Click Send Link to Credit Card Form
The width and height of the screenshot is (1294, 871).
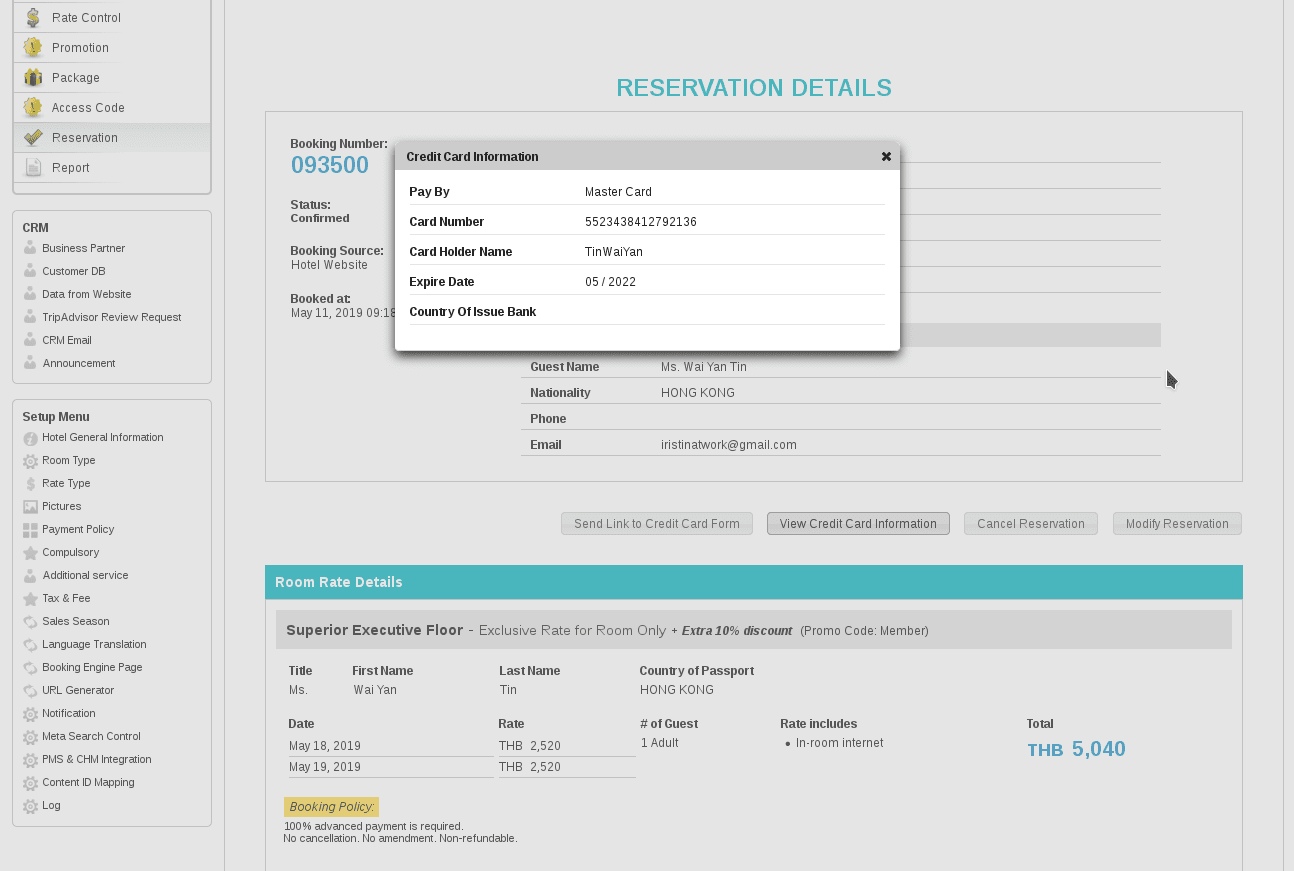[x=656, y=524]
